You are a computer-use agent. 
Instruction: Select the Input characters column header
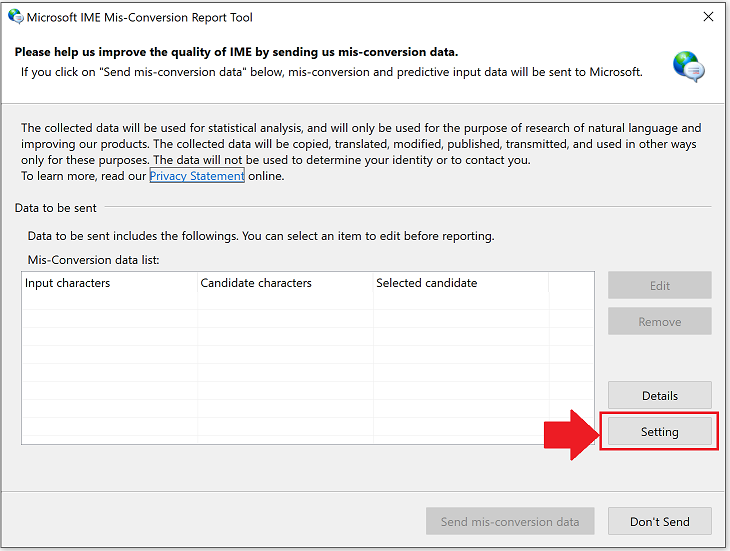tap(110, 283)
